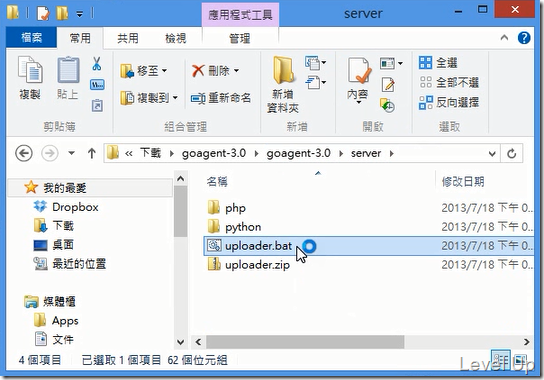Click the Paste (貼上) clipboard icon
Image resolution: width=544 pixels, height=380 pixels.
[x=68, y=70]
